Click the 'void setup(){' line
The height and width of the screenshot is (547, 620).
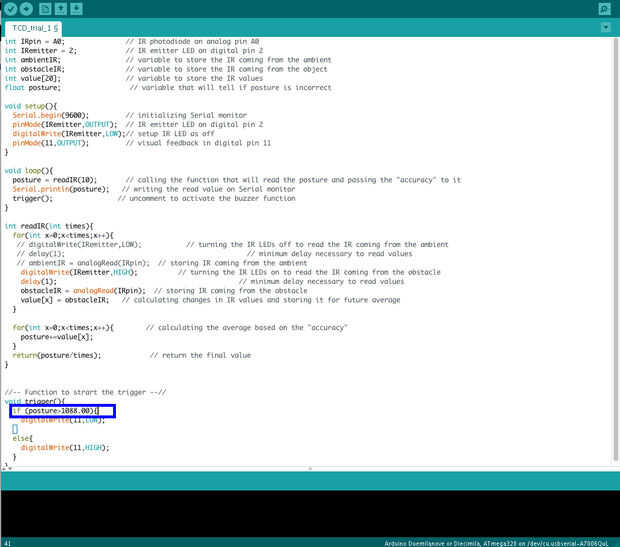click(x=31, y=106)
